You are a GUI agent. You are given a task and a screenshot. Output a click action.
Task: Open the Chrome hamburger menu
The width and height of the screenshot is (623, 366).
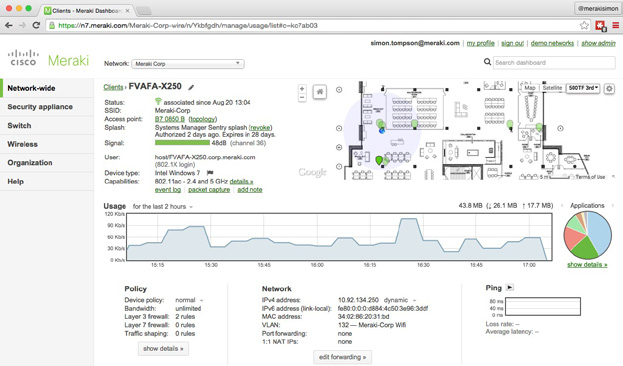[x=615, y=25]
